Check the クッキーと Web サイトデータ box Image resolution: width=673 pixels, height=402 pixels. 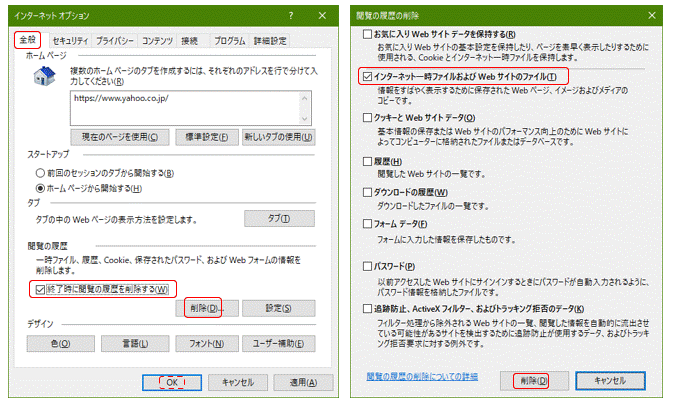(x=368, y=117)
